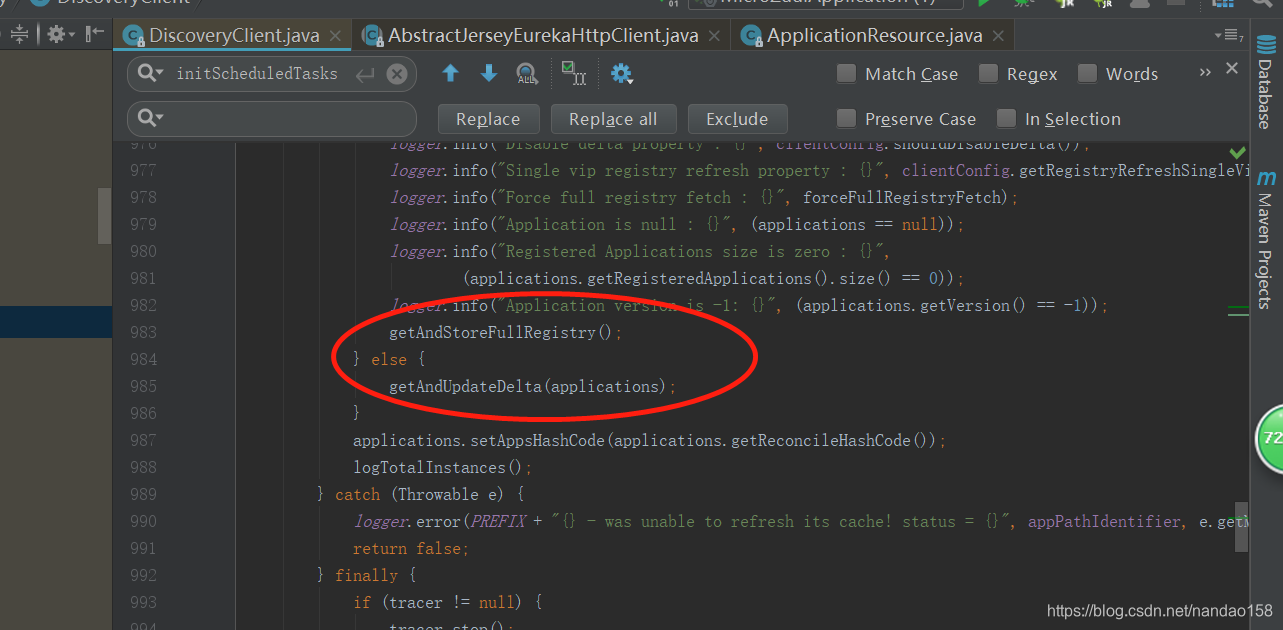Close the ApplicationResource.java tab
The image size is (1283, 630).
coord(997,37)
